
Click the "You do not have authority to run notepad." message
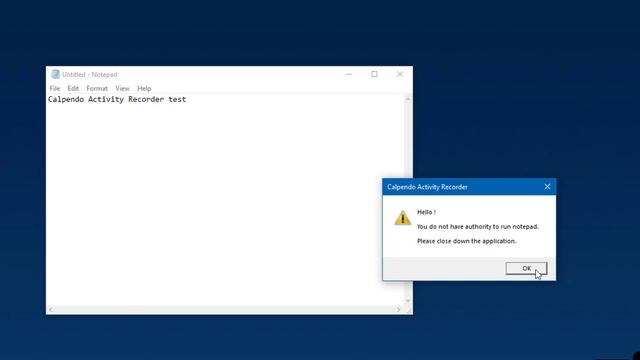(x=478, y=227)
